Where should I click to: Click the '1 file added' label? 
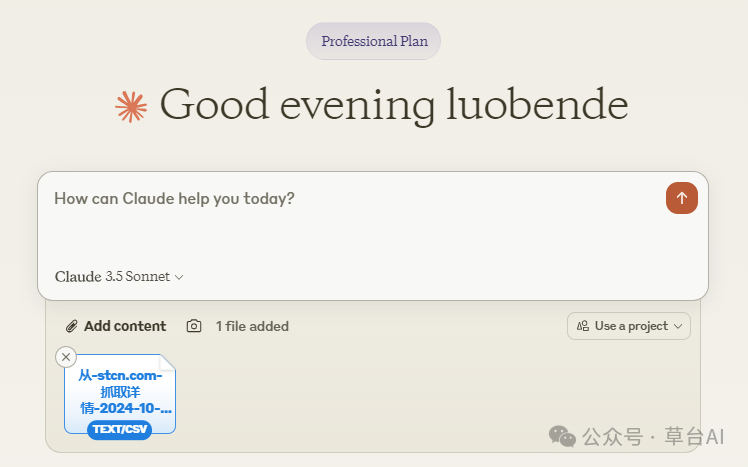tap(252, 326)
